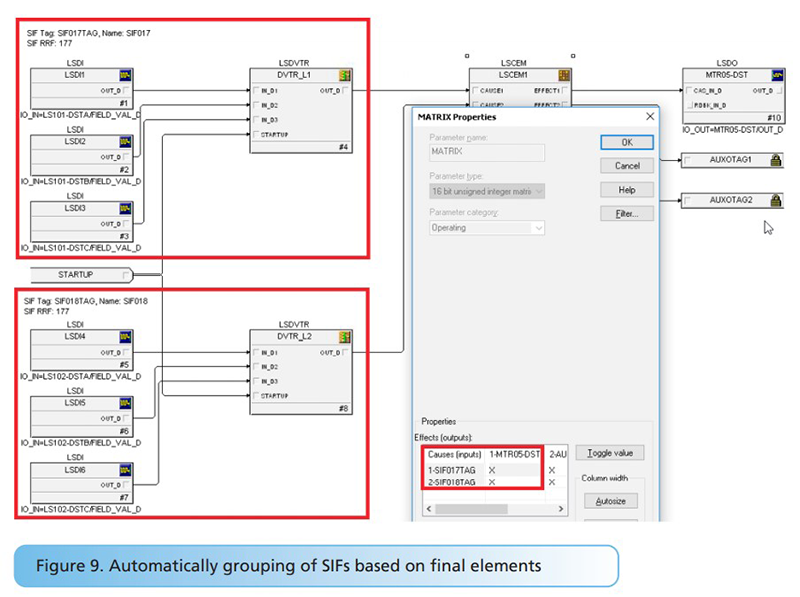The image size is (800, 597).
Task: Toggle the STARTUP checkbox on DVTR_L2
Action: (x=257, y=396)
